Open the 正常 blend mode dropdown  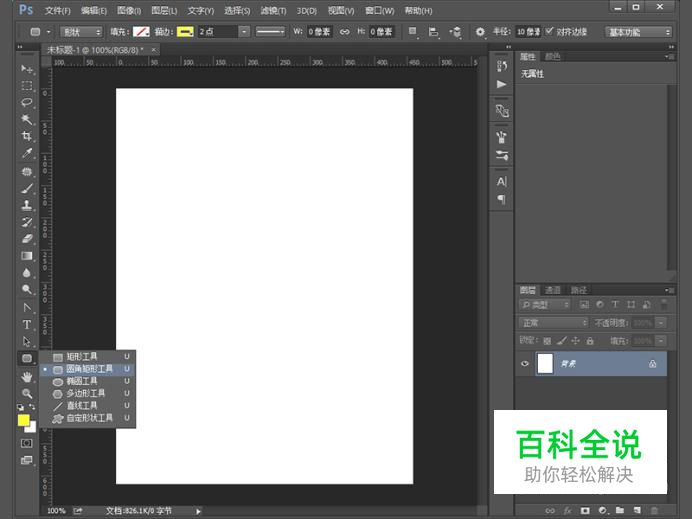[x=554, y=323]
